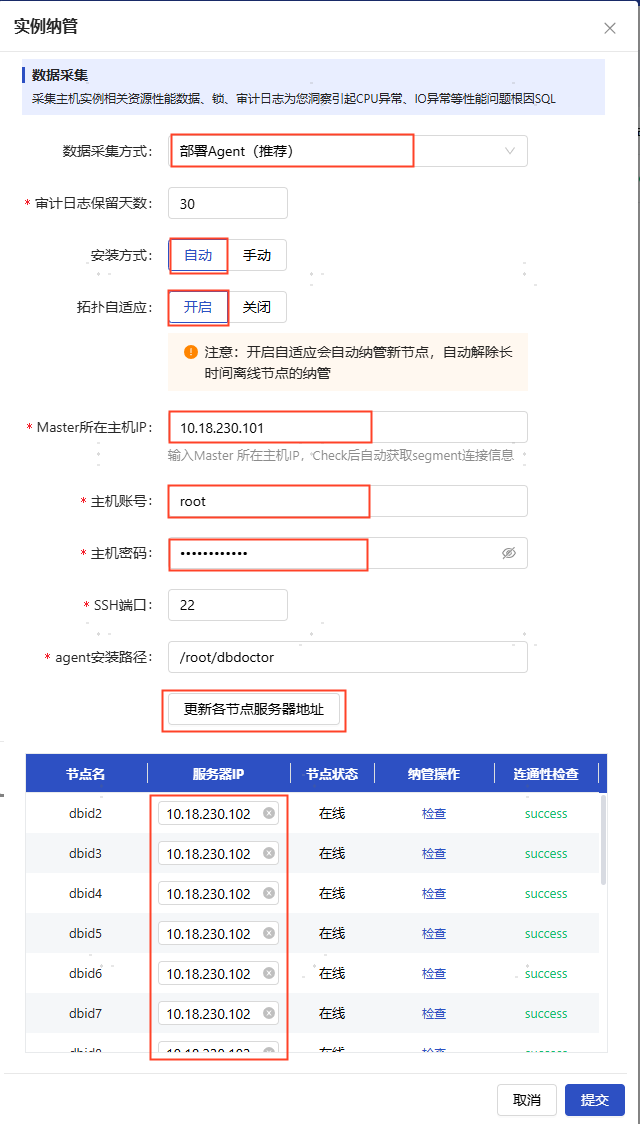Select the dbid6 node name cell
Image resolution: width=640 pixels, height=1128 pixels.
coord(86,973)
